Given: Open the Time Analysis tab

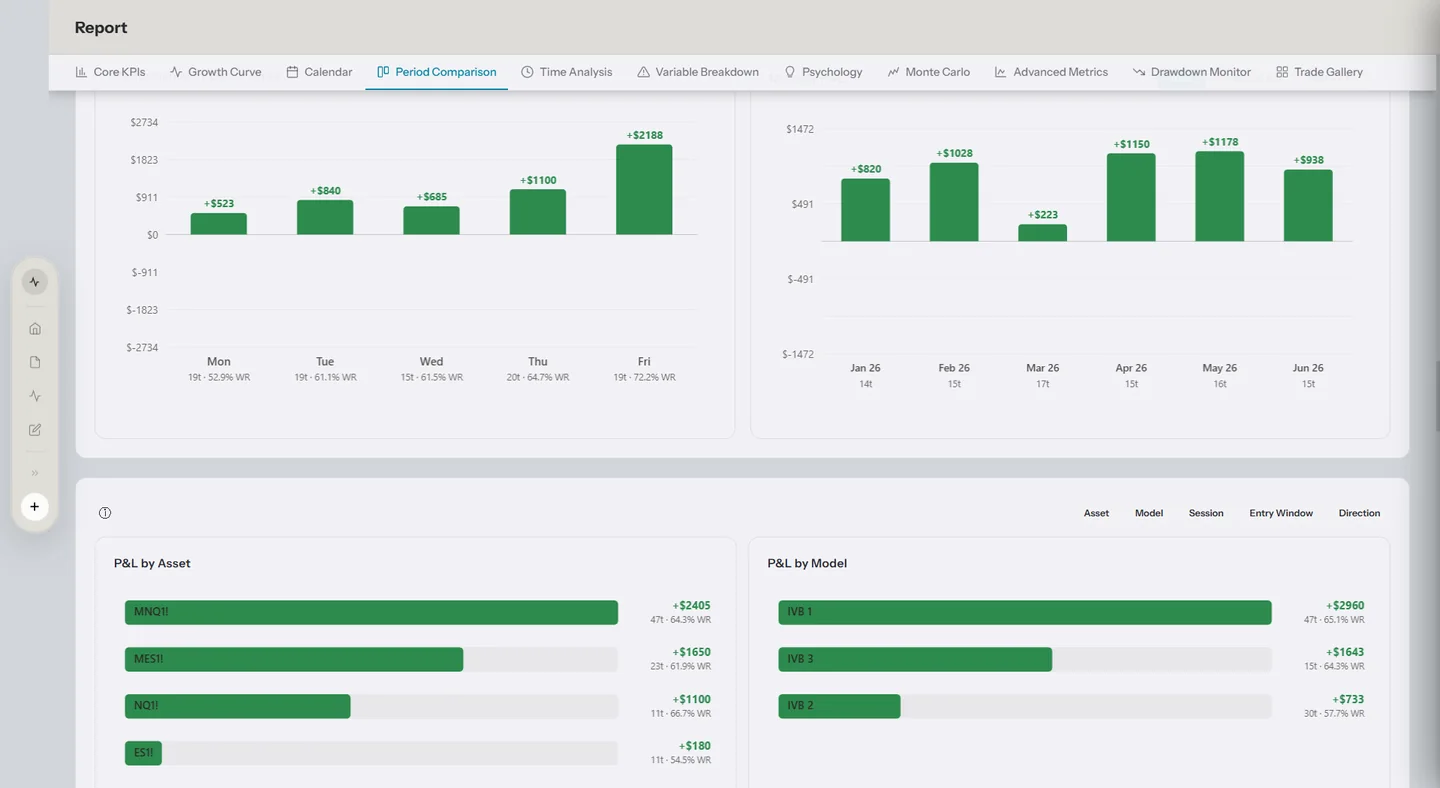Looking at the screenshot, I should (x=566, y=72).
